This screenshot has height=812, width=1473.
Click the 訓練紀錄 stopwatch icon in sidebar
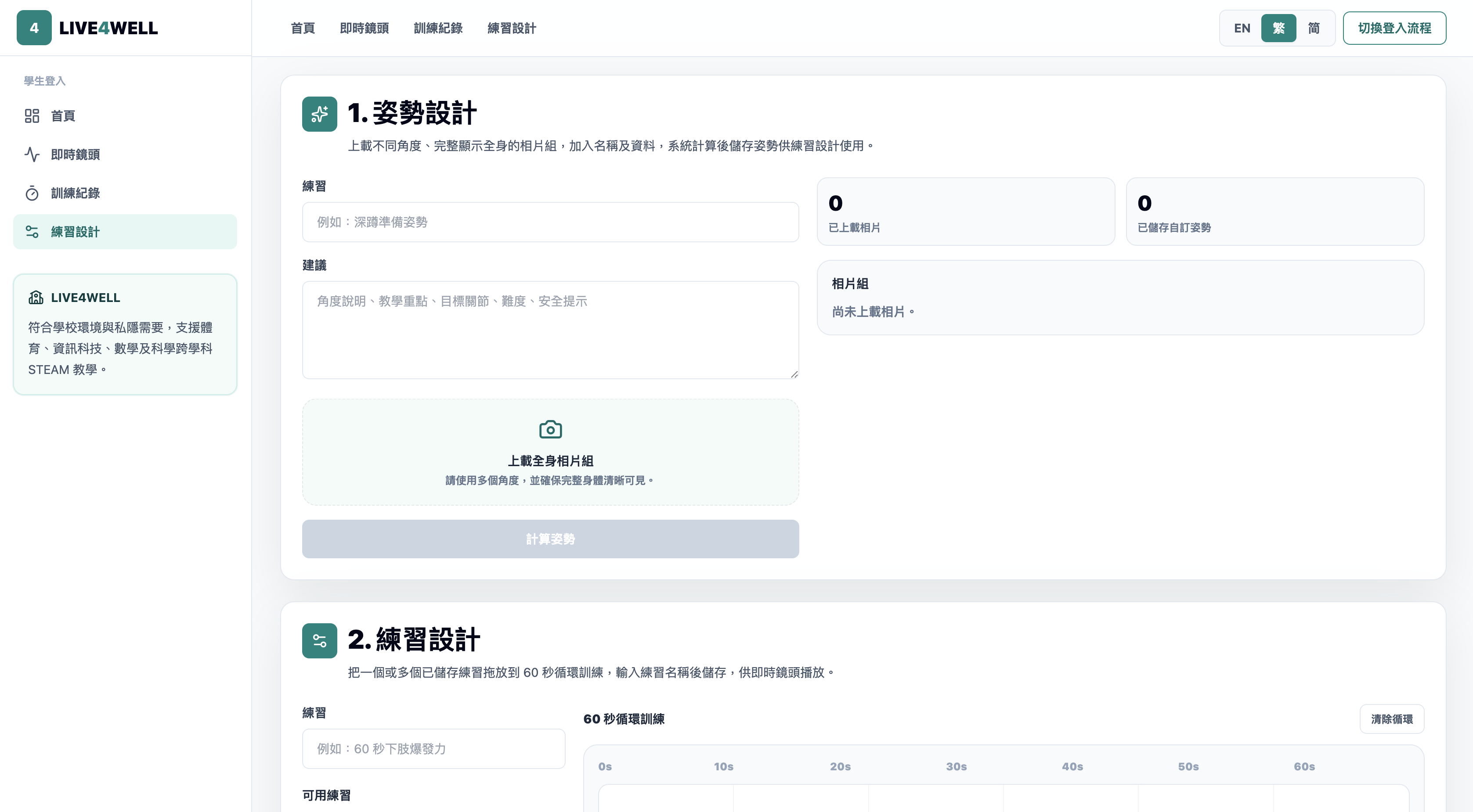pyautogui.click(x=32, y=193)
